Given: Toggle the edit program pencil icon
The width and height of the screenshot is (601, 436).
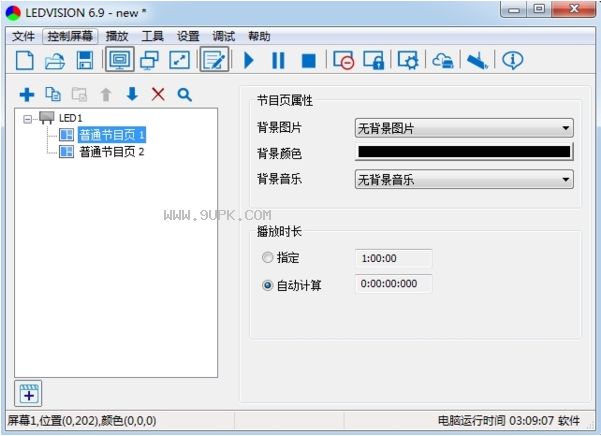Looking at the screenshot, I should point(214,60).
